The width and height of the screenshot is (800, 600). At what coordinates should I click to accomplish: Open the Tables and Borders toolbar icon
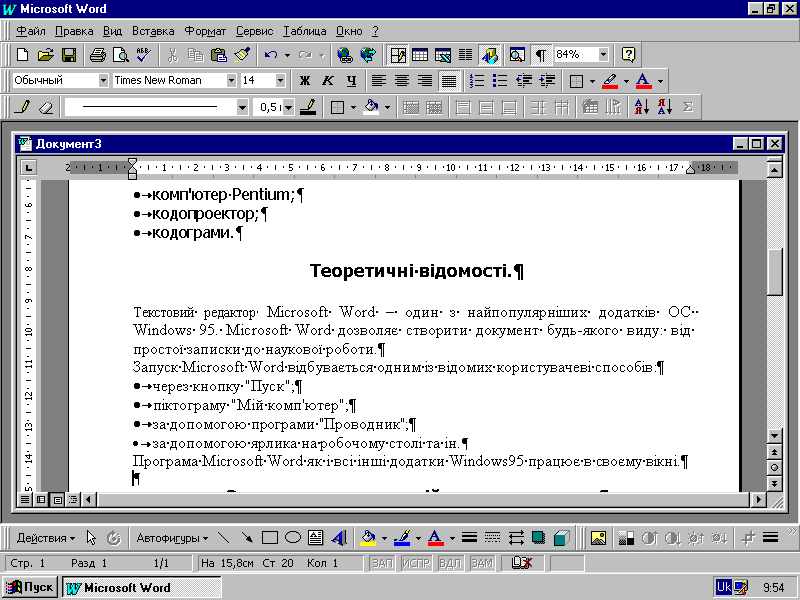pos(397,54)
